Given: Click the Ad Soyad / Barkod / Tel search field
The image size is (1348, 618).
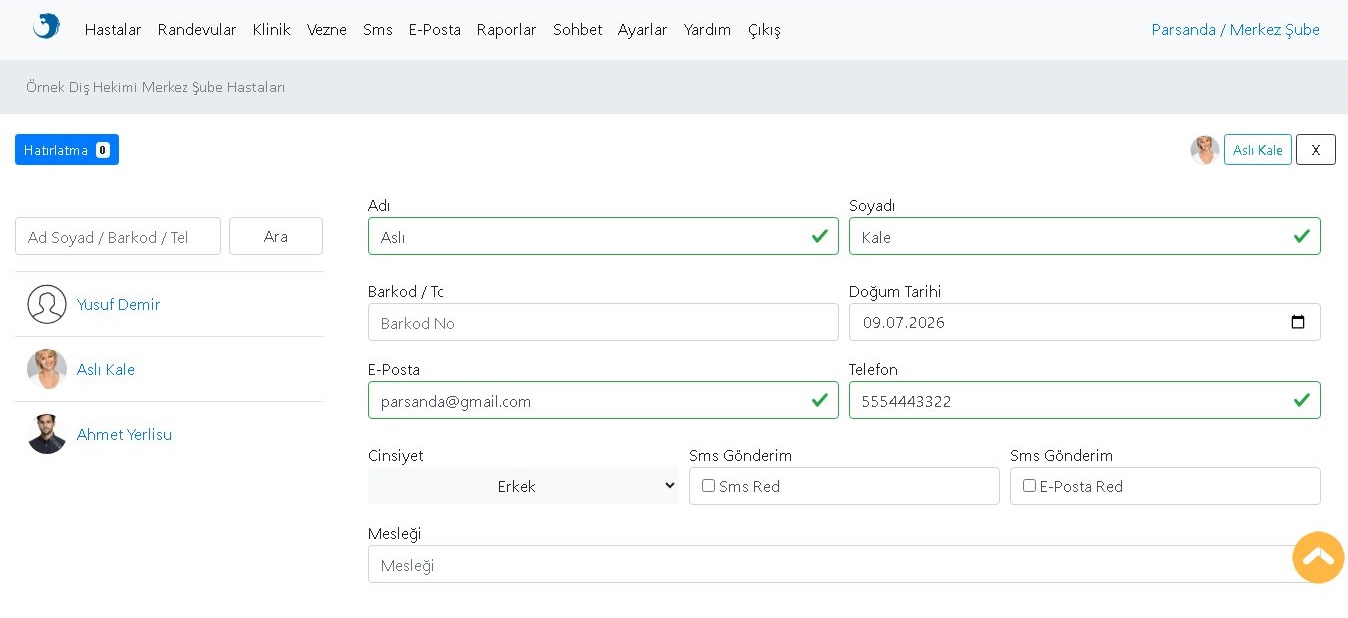Looking at the screenshot, I should pos(118,236).
